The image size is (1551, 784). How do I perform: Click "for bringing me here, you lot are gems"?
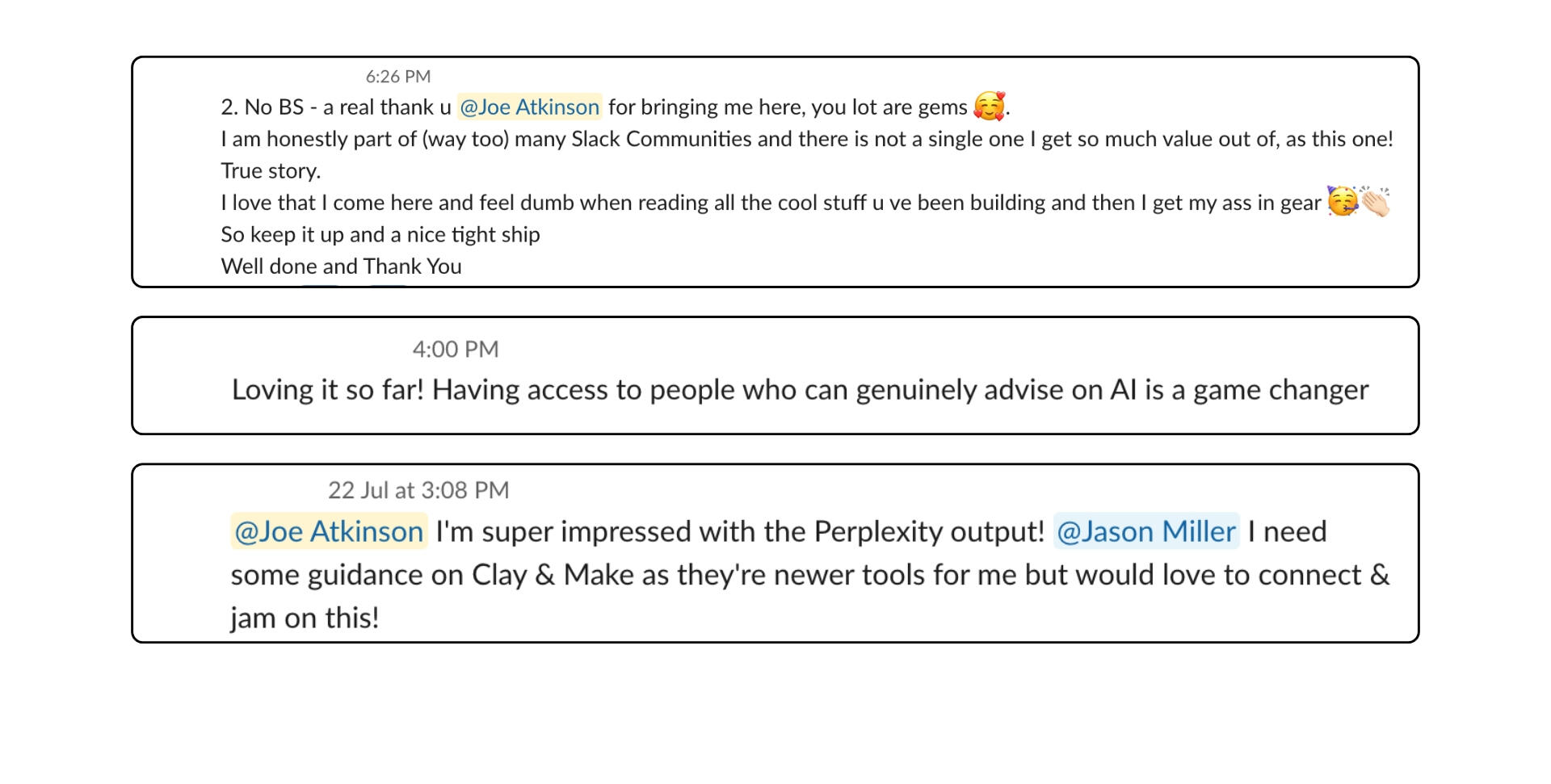click(x=788, y=107)
